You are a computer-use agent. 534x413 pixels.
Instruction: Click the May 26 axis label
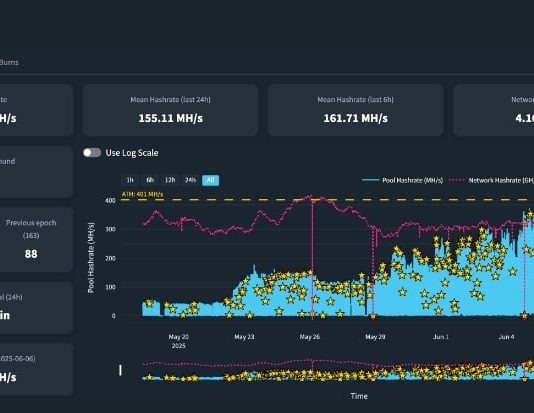(310, 337)
